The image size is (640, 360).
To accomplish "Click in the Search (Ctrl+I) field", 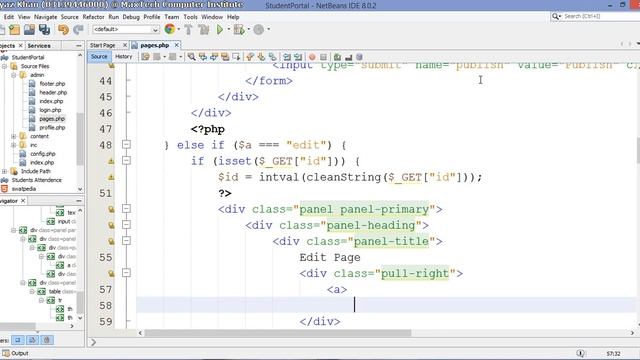I will (602, 16).
